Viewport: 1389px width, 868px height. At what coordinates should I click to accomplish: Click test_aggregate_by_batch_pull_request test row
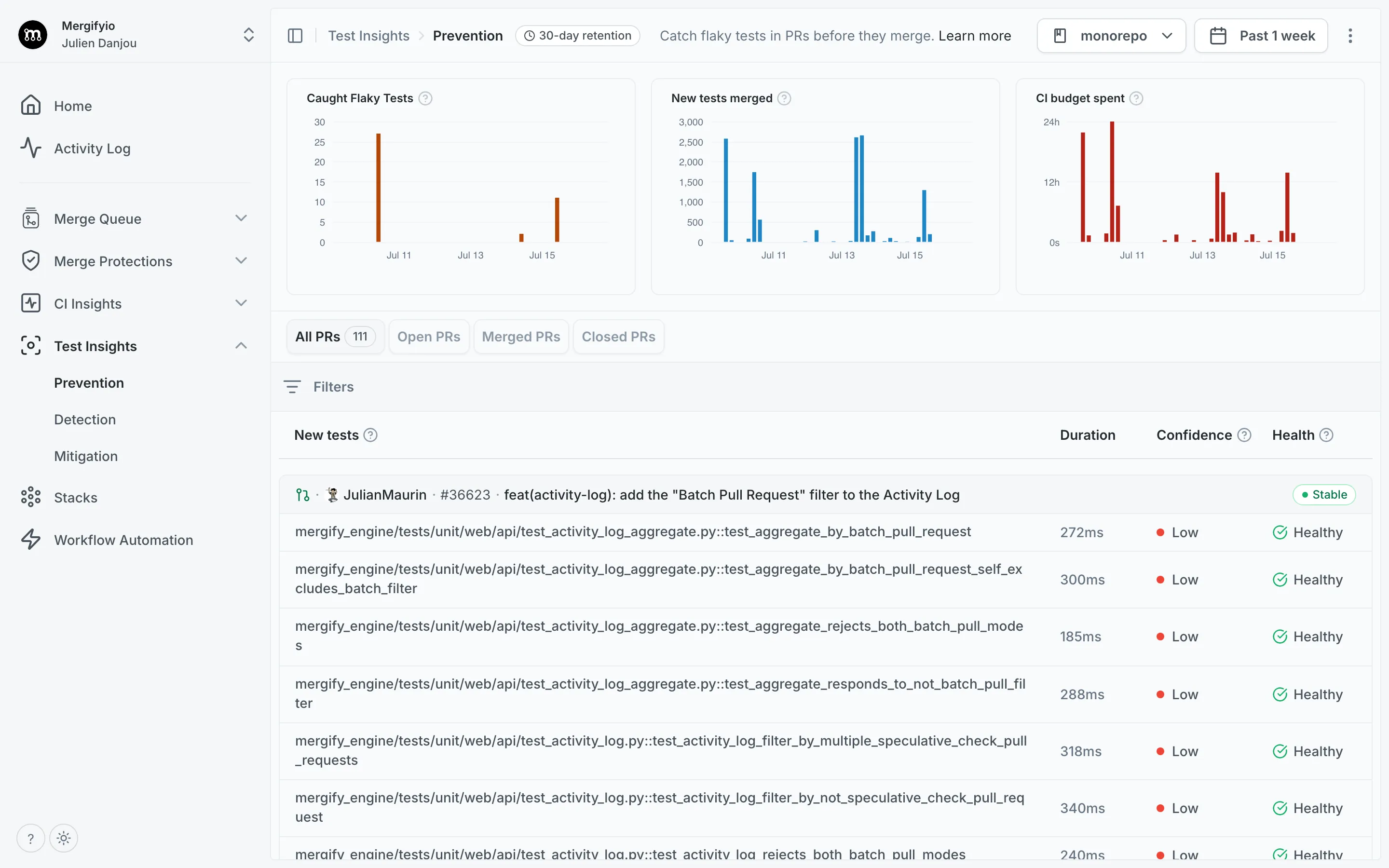click(x=825, y=532)
